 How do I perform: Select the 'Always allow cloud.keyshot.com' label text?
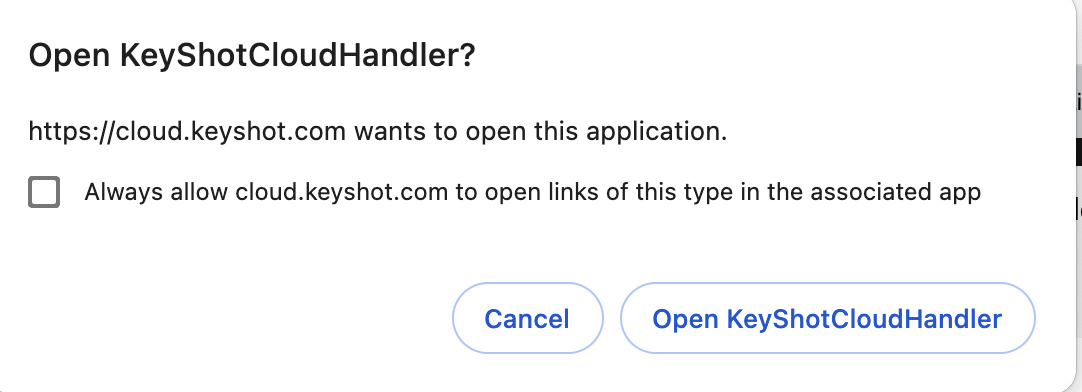266,192
